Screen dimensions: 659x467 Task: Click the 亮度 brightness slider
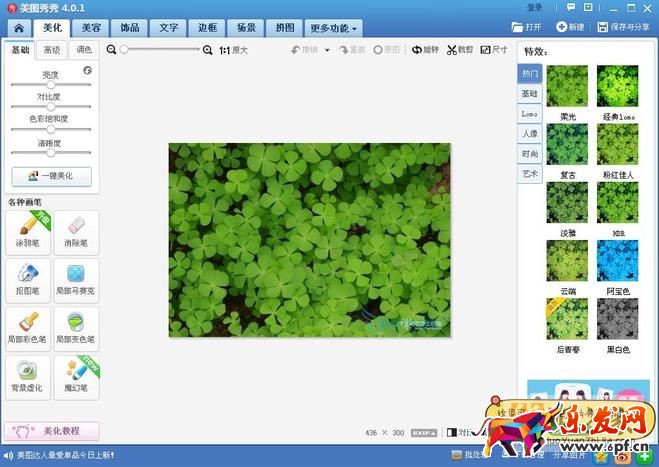pos(51,84)
